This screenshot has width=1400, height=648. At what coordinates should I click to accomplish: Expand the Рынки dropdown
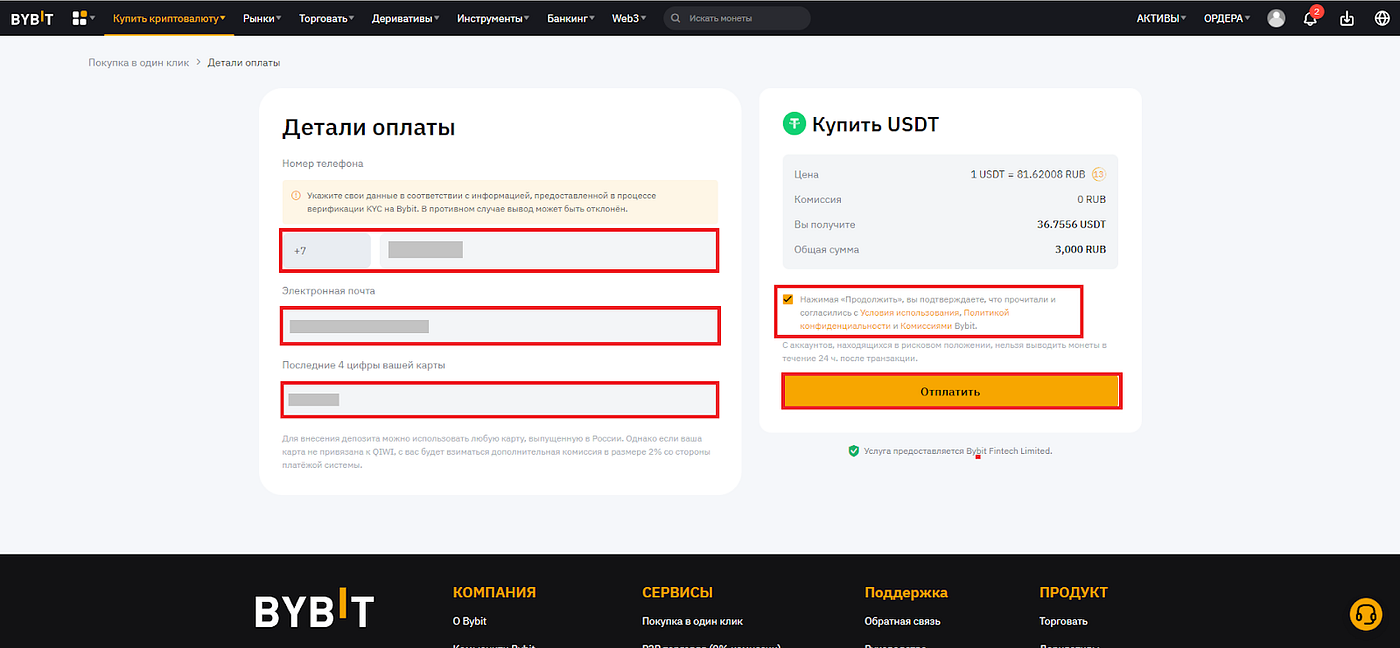[x=262, y=18]
